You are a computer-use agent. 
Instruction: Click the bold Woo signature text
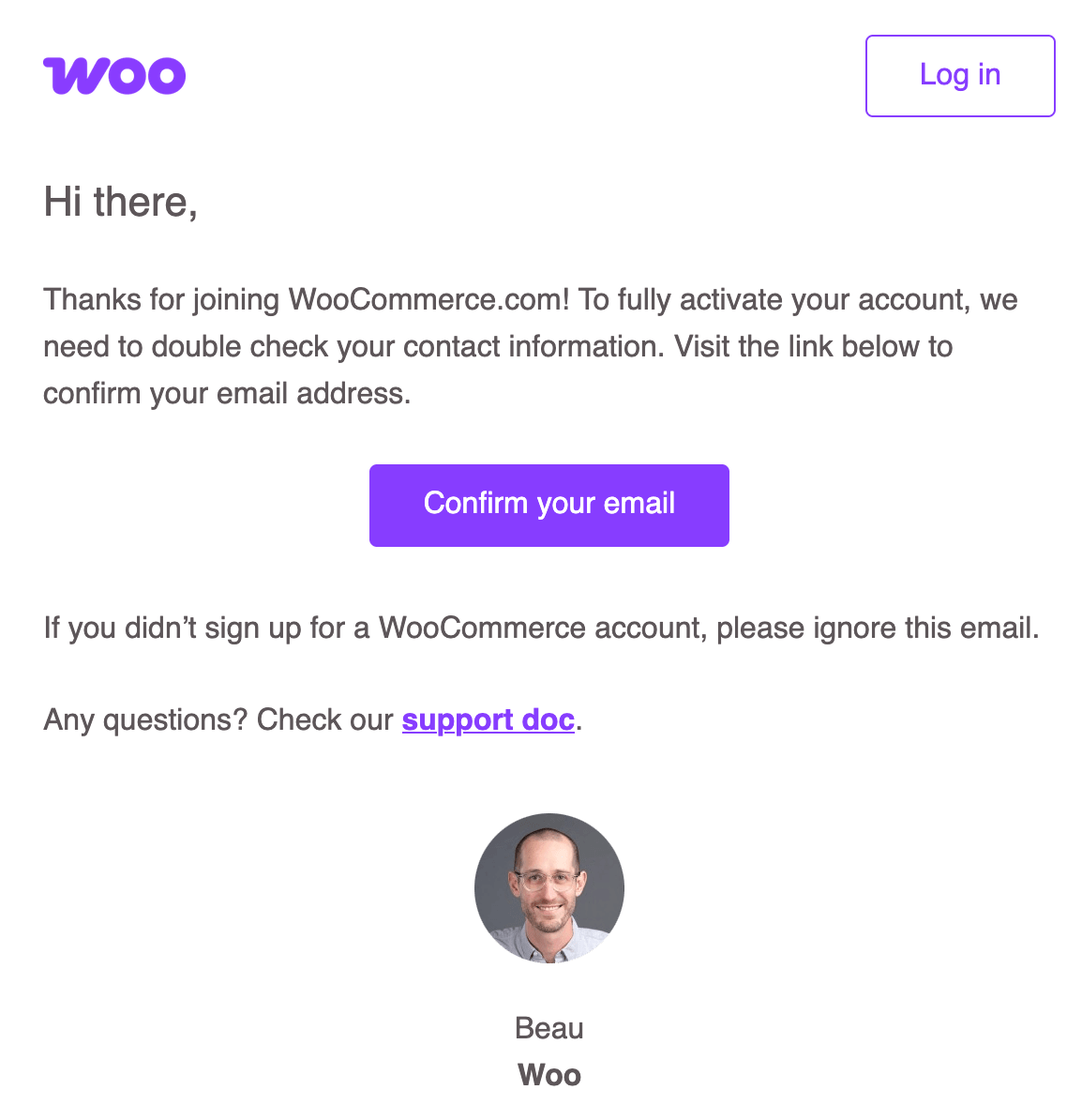(x=549, y=1075)
